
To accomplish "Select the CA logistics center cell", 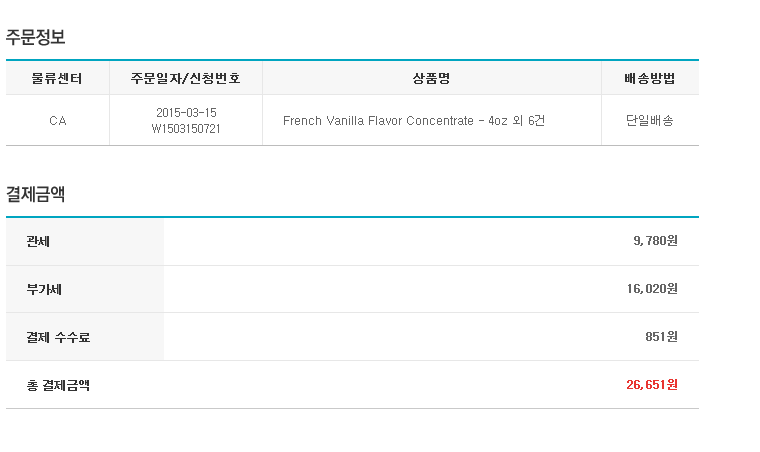I will click(x=58, y=121).
